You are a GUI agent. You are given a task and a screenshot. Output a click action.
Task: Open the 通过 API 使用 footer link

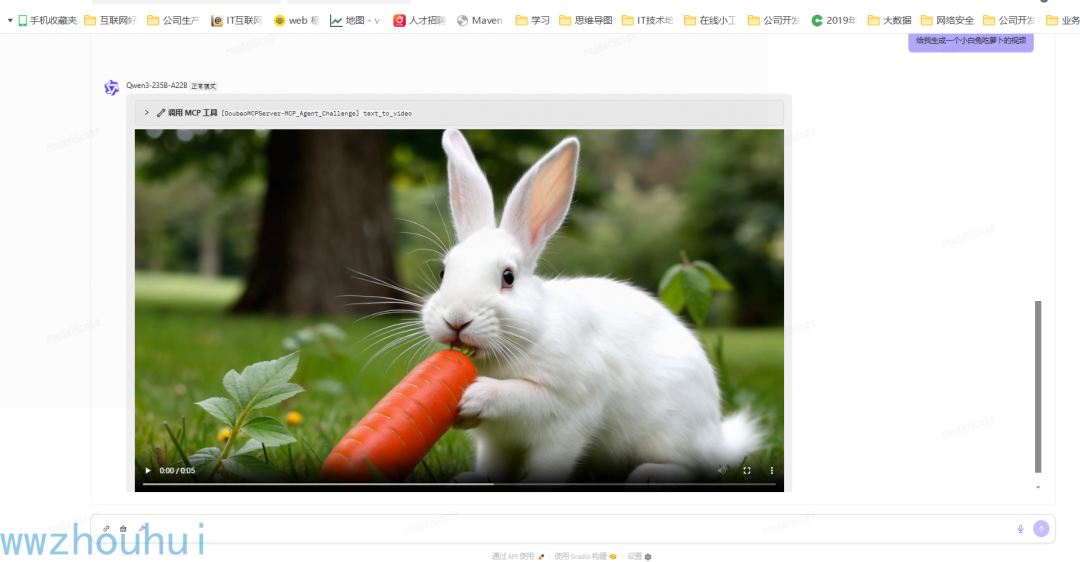[517, 556]
